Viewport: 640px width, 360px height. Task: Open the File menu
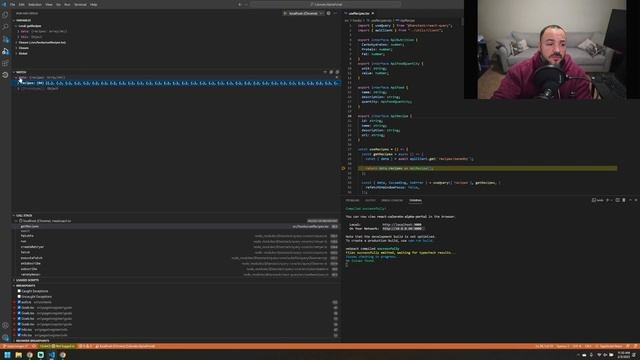coord(13,4)
